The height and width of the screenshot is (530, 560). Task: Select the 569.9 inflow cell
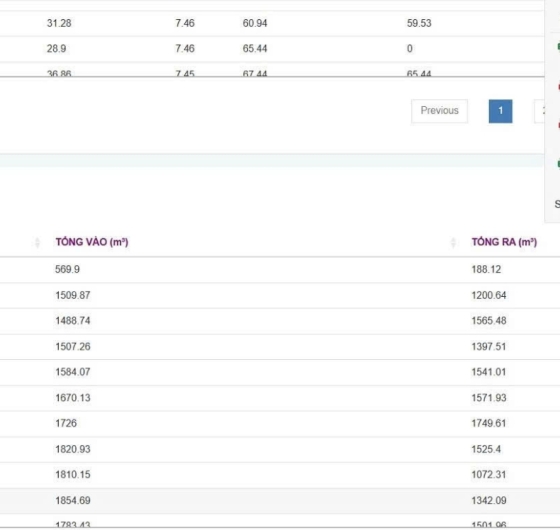click(67, 269)
